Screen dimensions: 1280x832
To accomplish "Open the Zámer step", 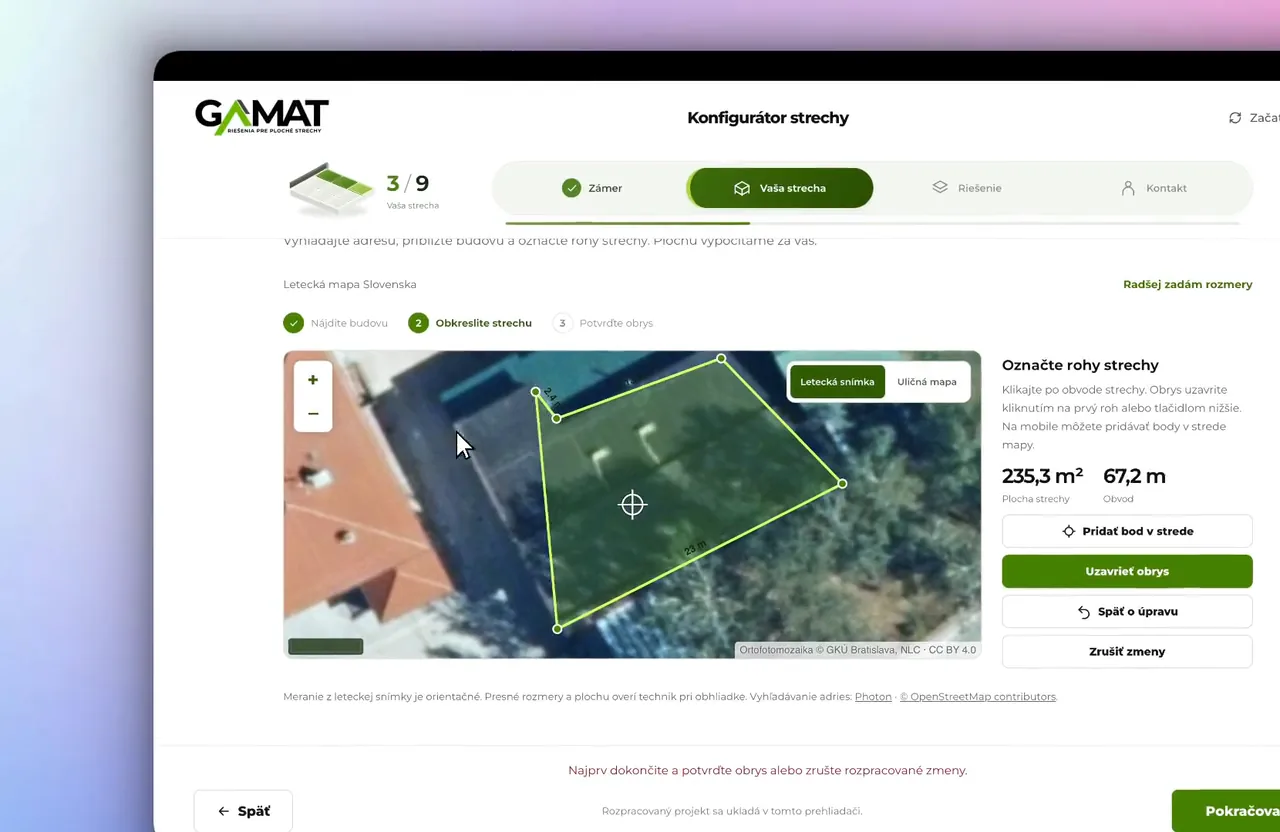I will pyautogui.click(x=592, y=188).
